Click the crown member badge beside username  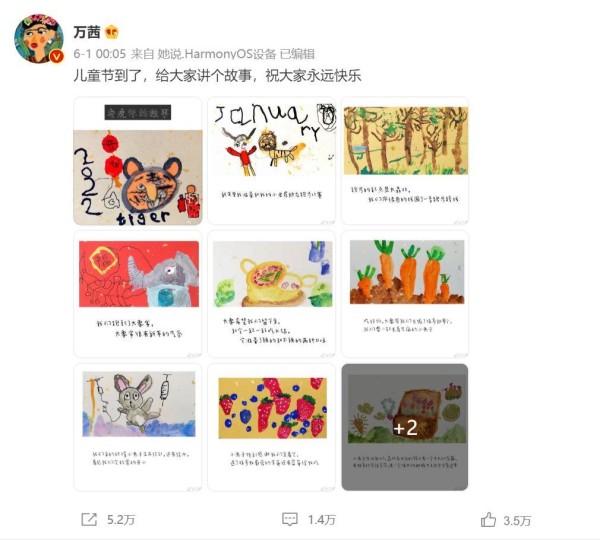(x=111, y=32)
